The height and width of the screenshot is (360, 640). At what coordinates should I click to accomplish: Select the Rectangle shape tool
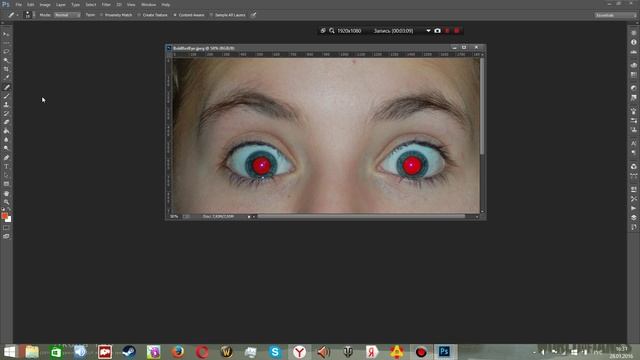click(6, 184)
